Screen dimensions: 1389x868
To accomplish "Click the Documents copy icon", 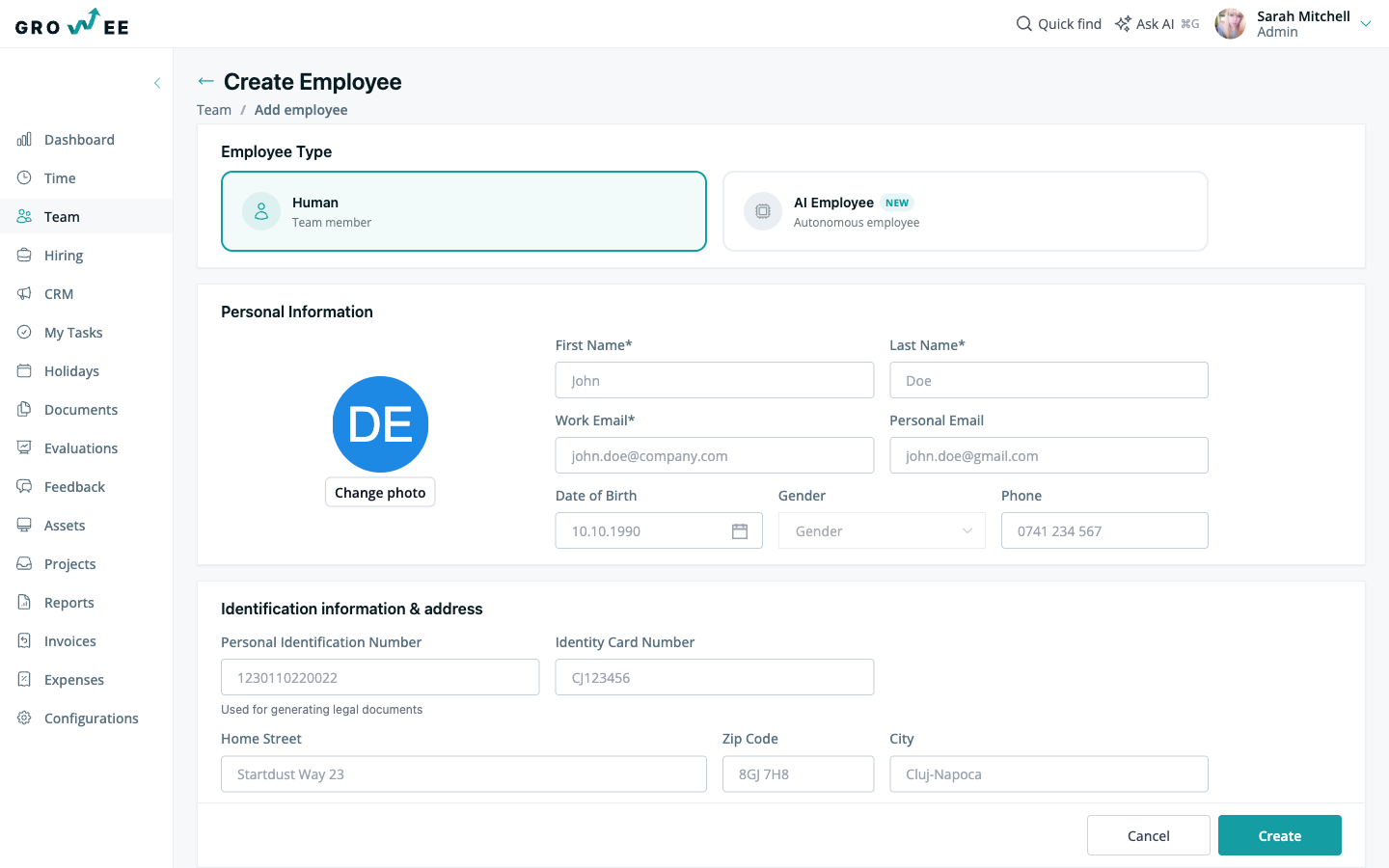I will [x=24, y=410].
